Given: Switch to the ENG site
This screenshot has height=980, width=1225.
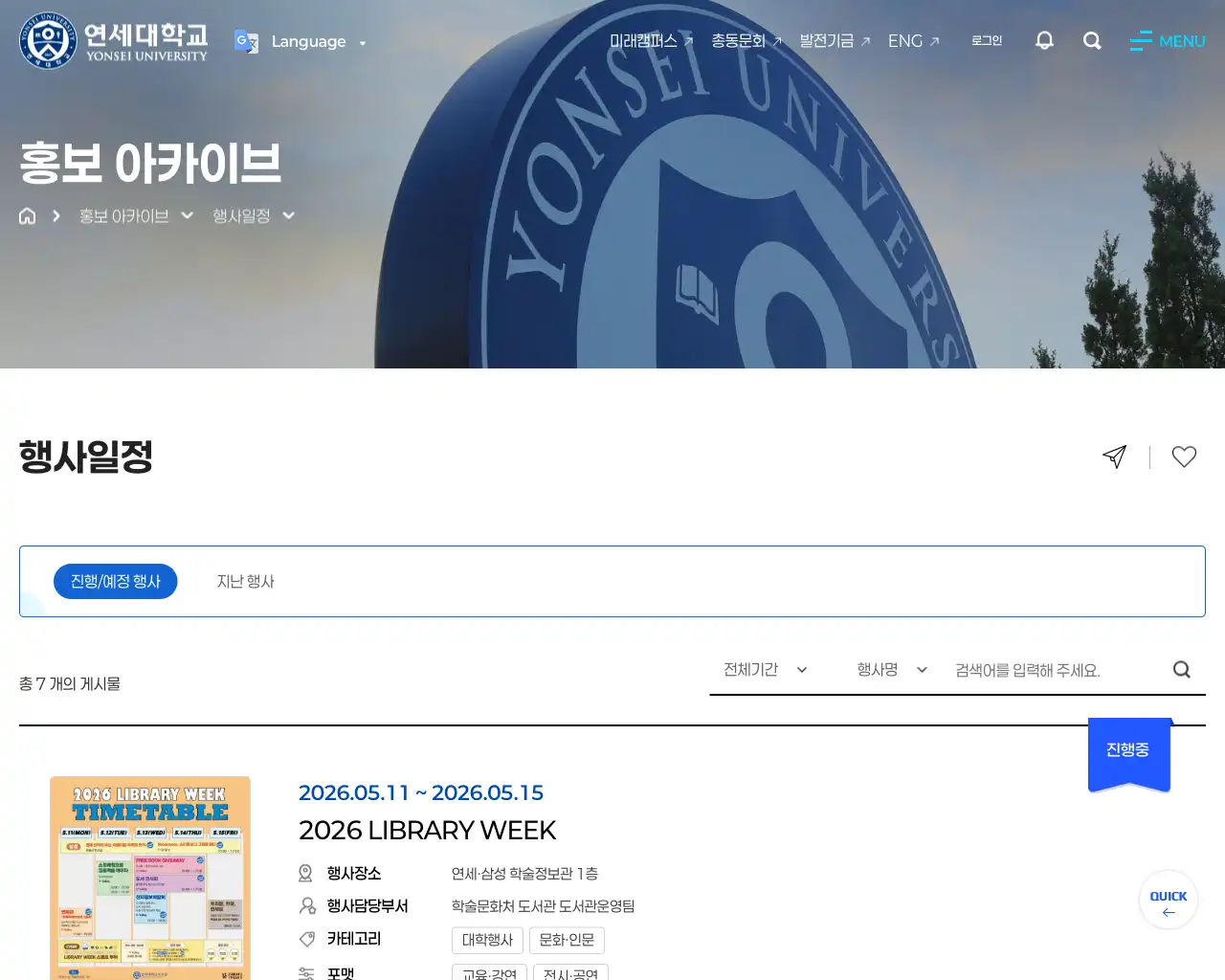Looking at the screenshot, I should coord(913,41).
